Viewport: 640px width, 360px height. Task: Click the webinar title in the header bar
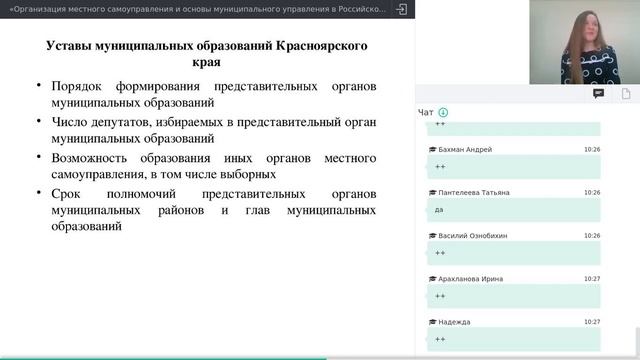(198, 9)
